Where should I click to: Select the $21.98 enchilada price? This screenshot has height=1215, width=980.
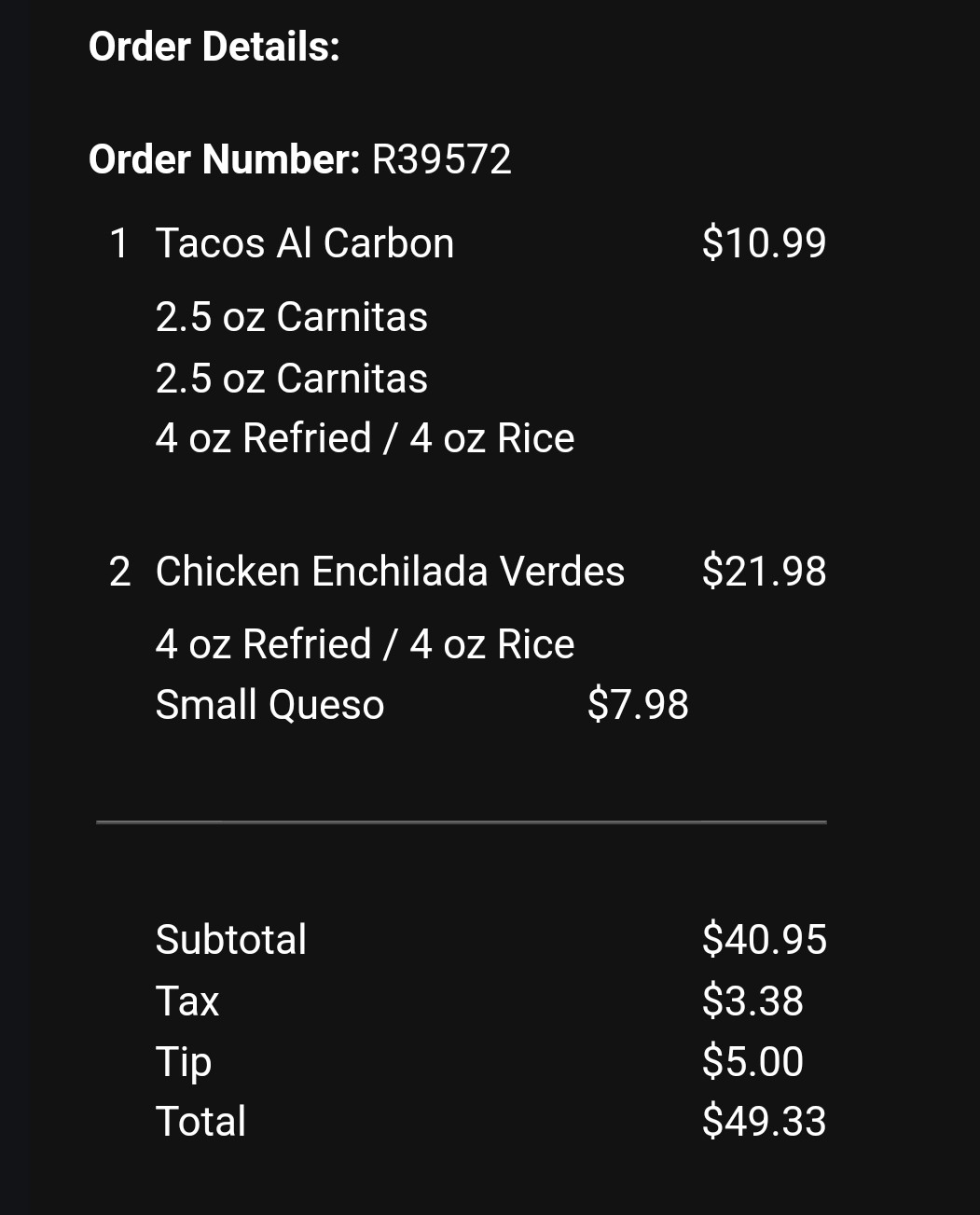click(x=764, y=572)
